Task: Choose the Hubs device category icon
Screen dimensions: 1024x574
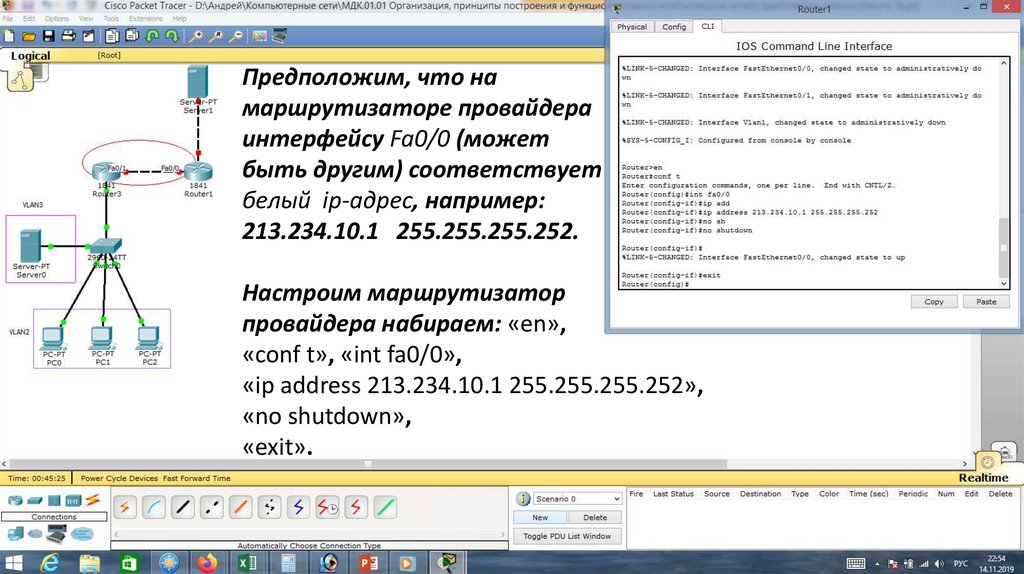Action: point(54,501)
